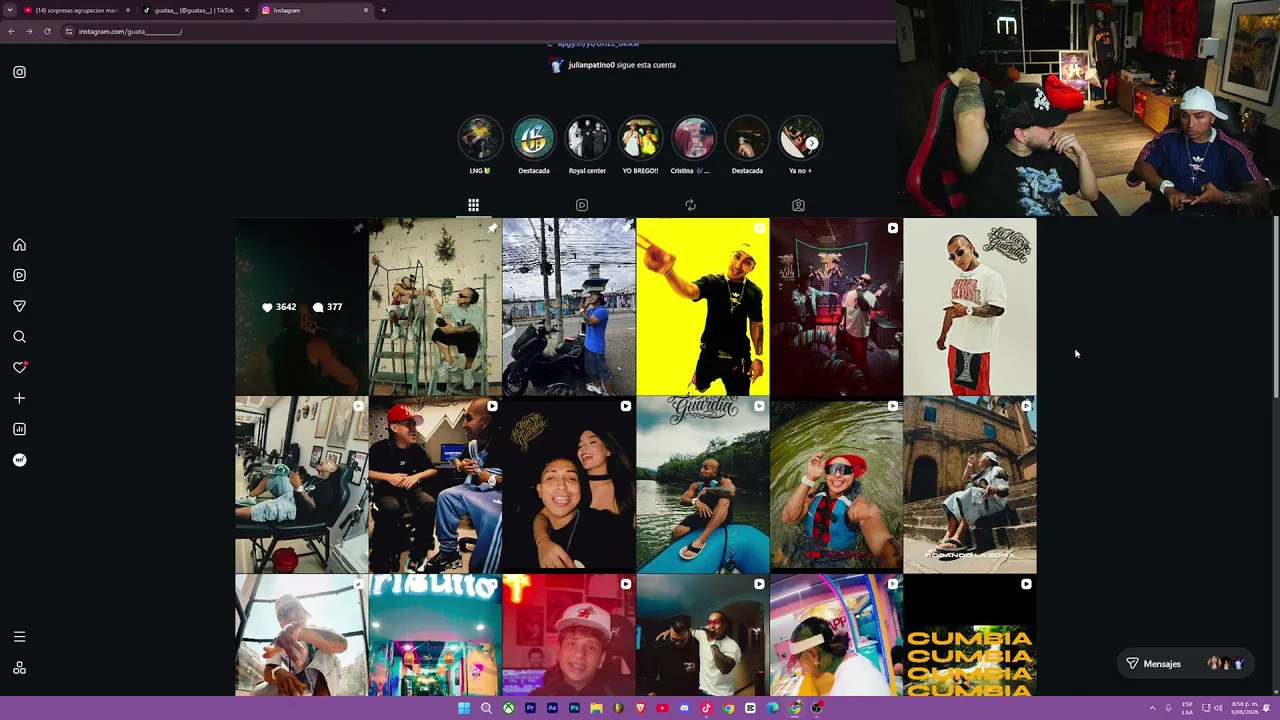
Task: Open TikTok app from the taskbar
Action: click(x=706, y=708)
